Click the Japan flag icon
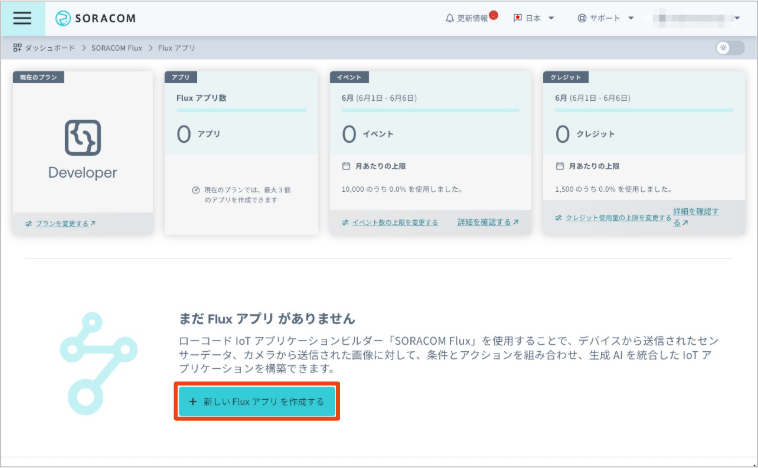Image resolution: width=758 pixels, height=468 pixels. (517, 18)
